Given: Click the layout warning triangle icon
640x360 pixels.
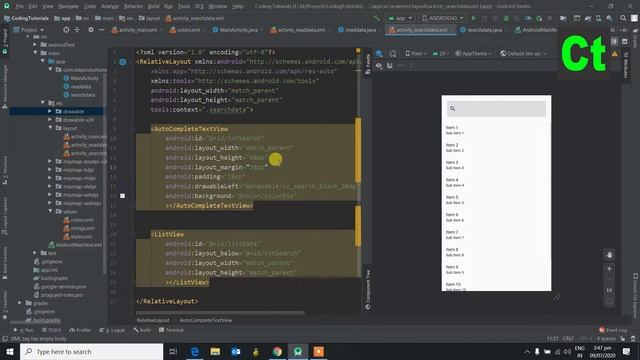Looking at the screenshot, I should [x=615, y=53].
